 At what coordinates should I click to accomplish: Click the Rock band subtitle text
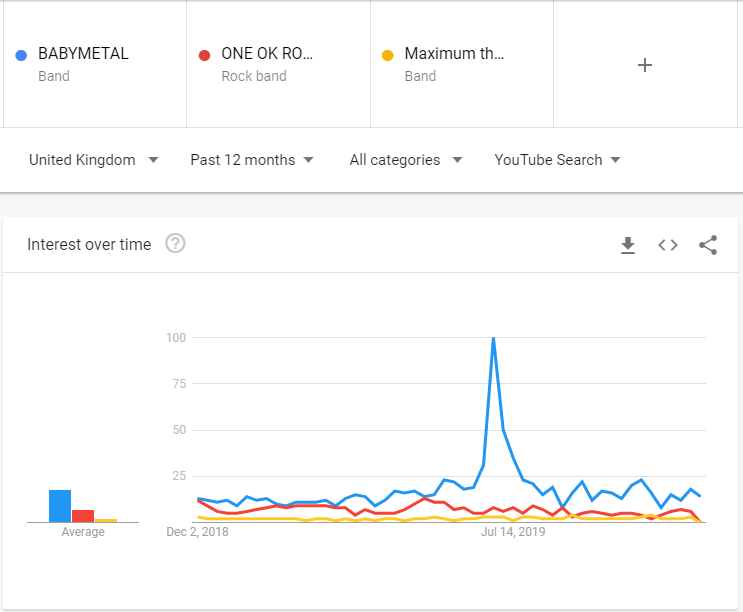point(254,76)
